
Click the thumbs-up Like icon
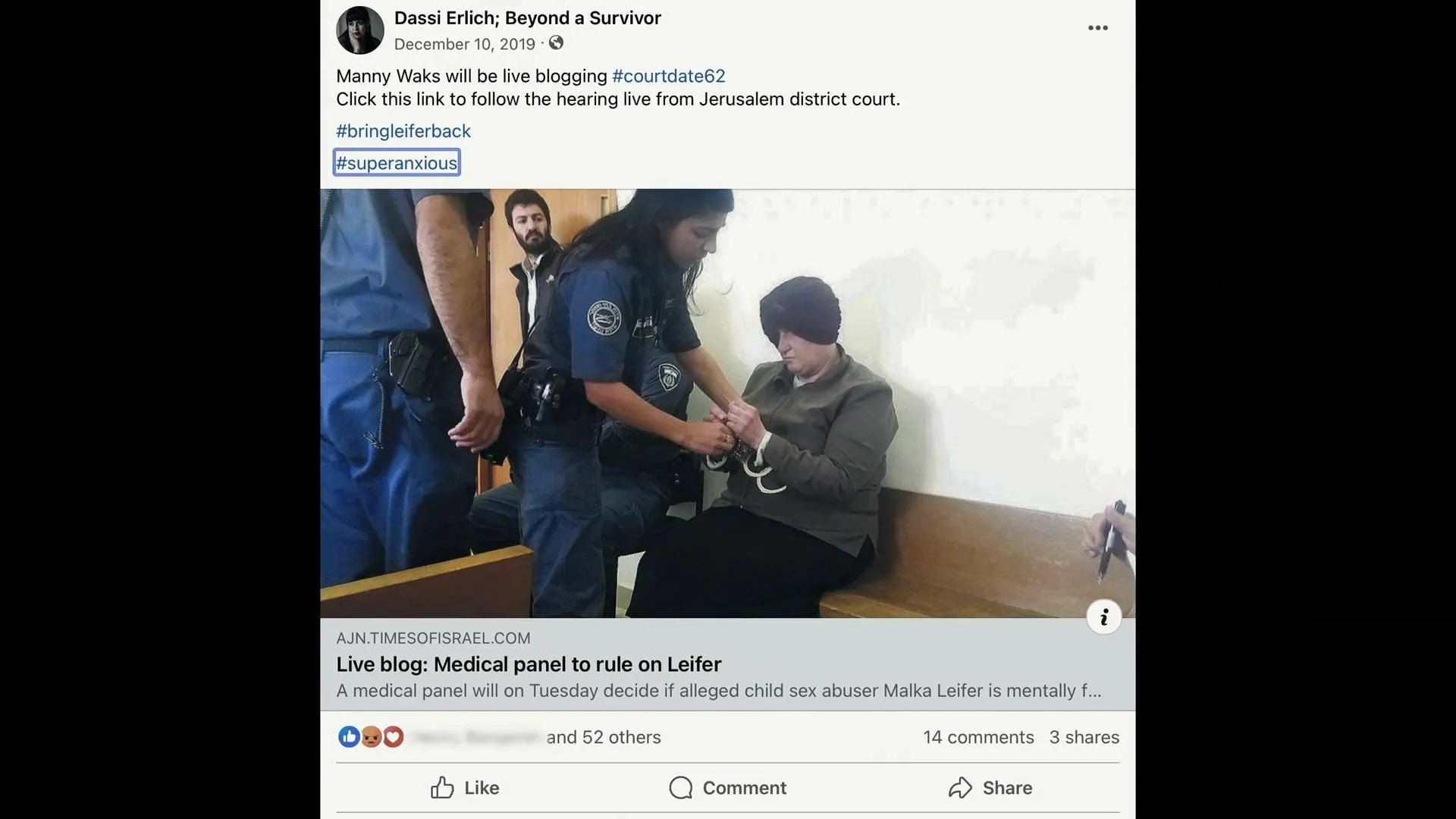[442, 788]
